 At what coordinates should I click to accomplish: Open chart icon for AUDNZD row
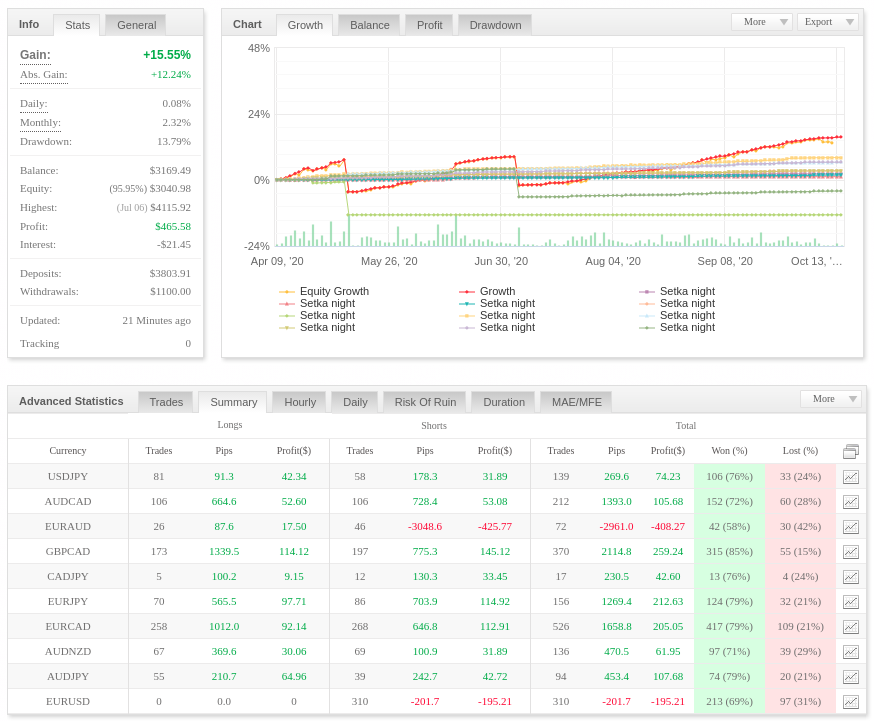coord(851,652)
